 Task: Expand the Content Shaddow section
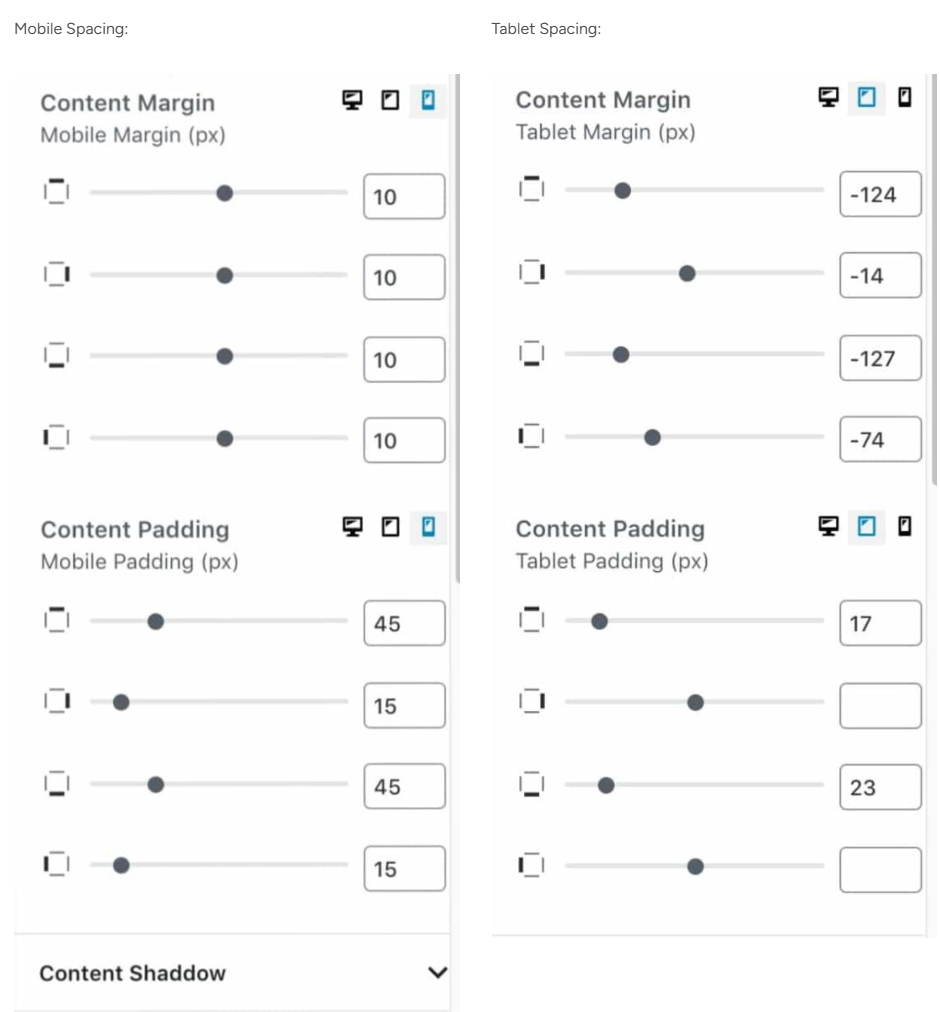[x=132, y=973]
